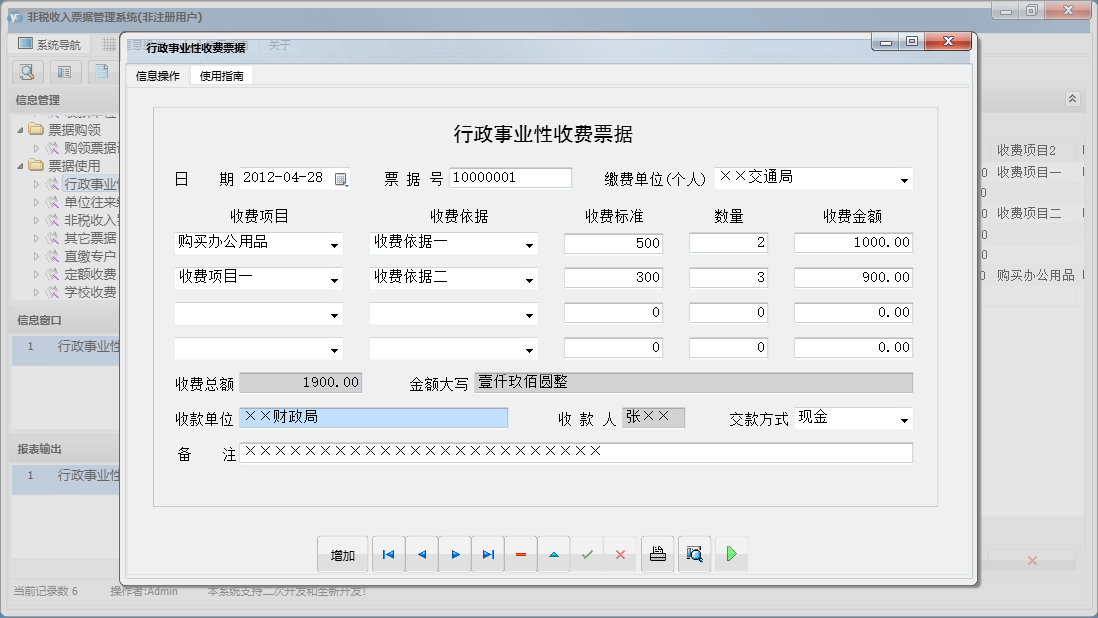Image resolution: width=1098 pixels, height=618 pixels.
Task: Go to the next record
Action: pyautogui.click(x=455, y=554)
